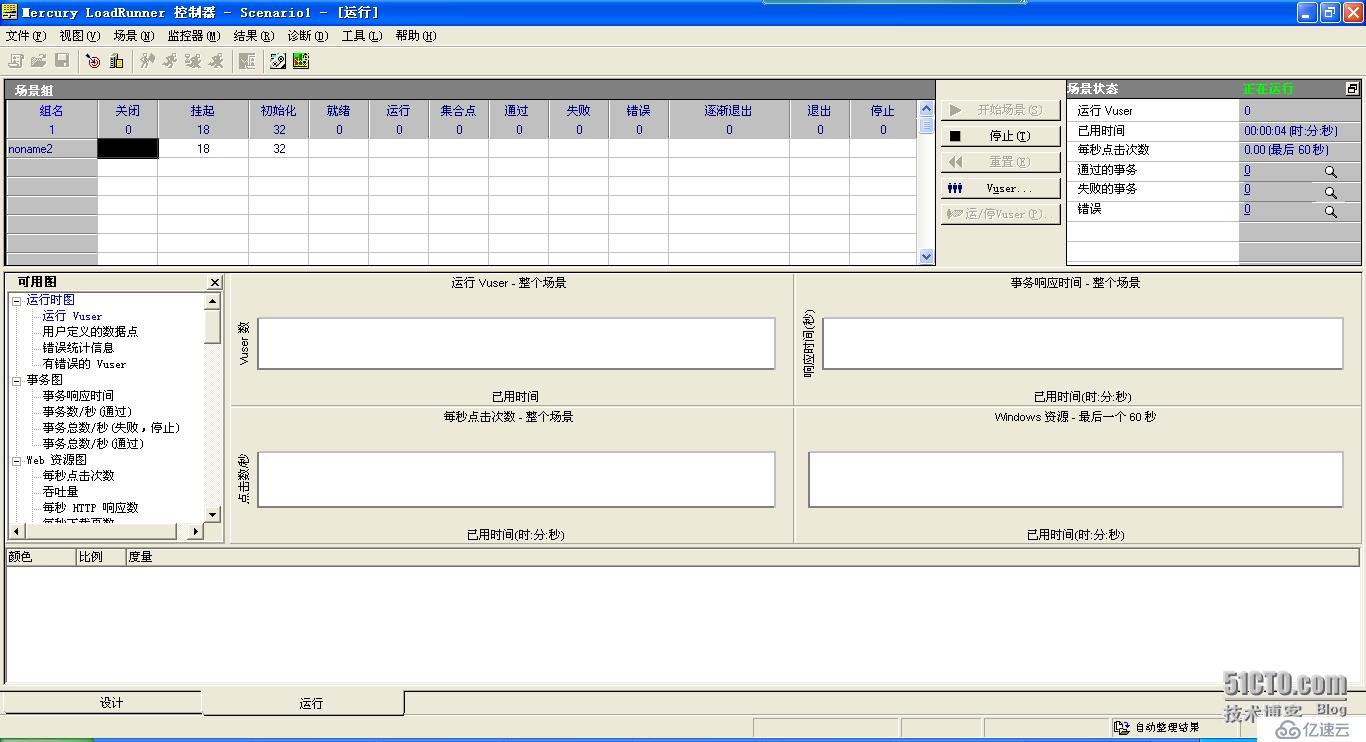Switch to the 运行 tab

(304, 703)
